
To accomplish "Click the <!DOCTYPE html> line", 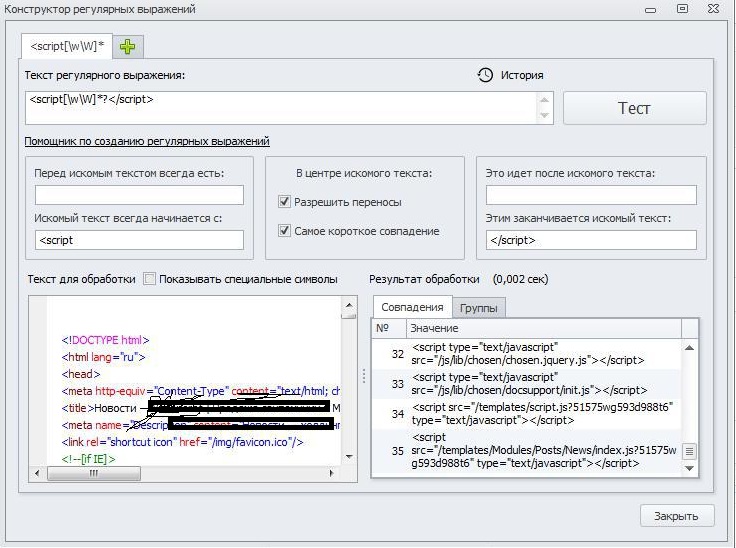I will 105,340.
